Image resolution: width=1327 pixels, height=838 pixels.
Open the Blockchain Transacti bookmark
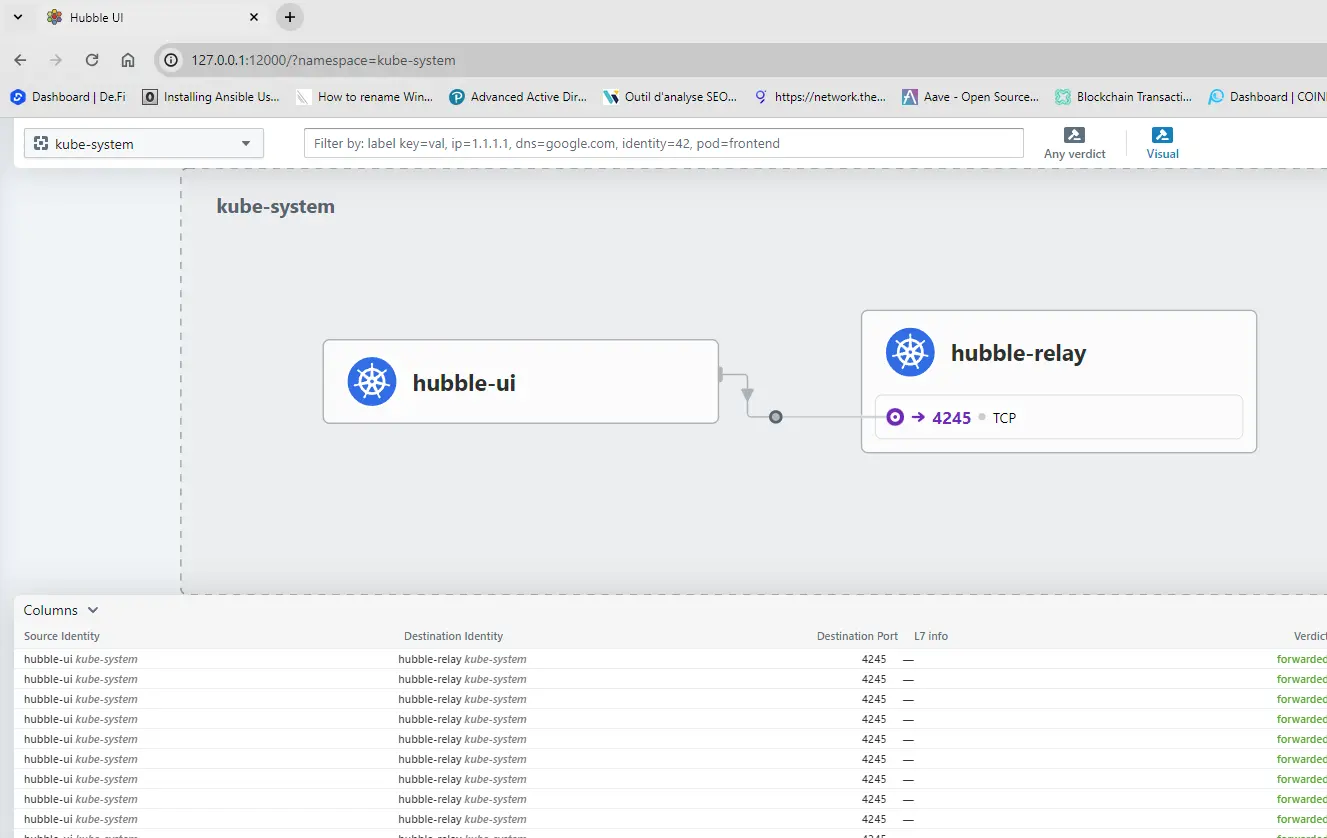tap(1124, 97)
